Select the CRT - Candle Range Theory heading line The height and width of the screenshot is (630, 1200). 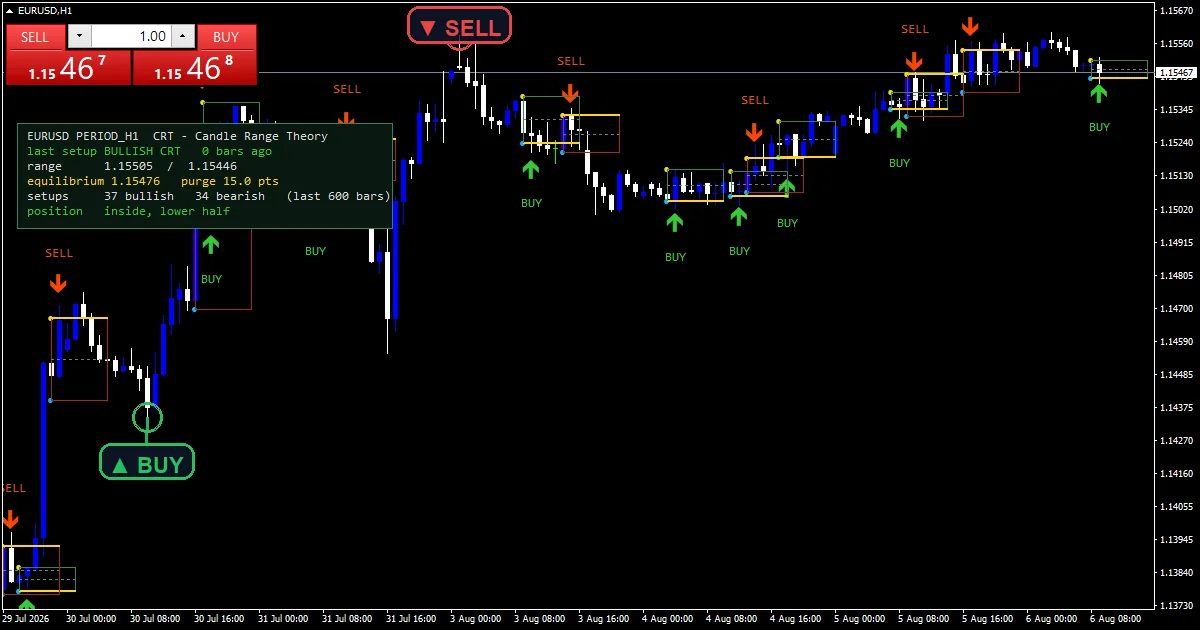click(x=177, y=136)
